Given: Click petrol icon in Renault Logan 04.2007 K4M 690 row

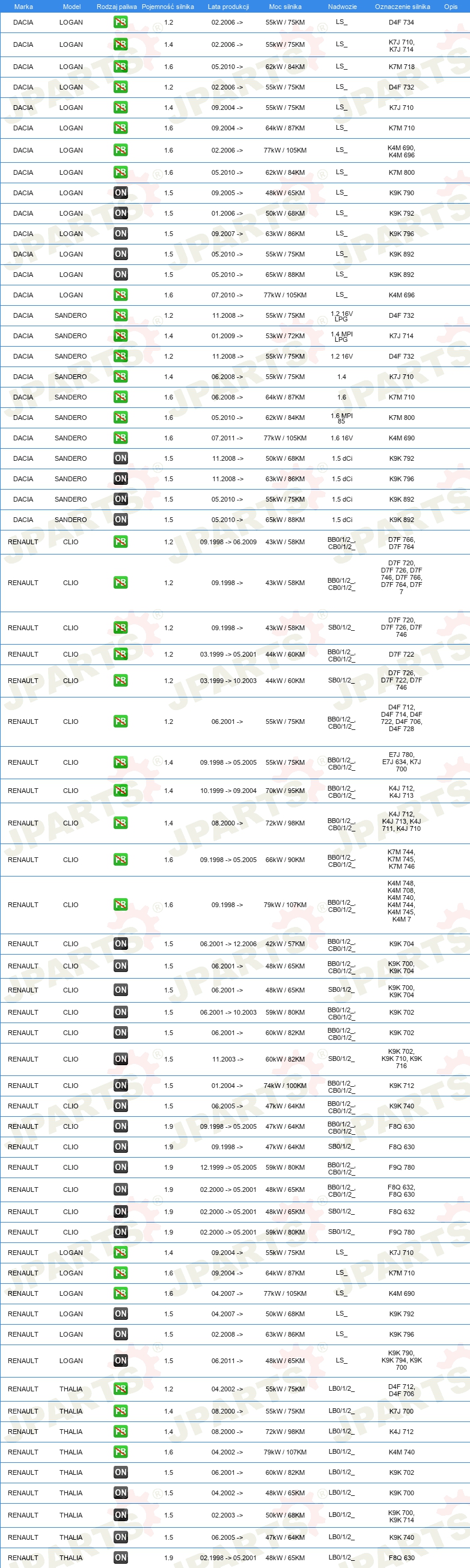Looking at the screenshot, I should (x=121, y=1293).
